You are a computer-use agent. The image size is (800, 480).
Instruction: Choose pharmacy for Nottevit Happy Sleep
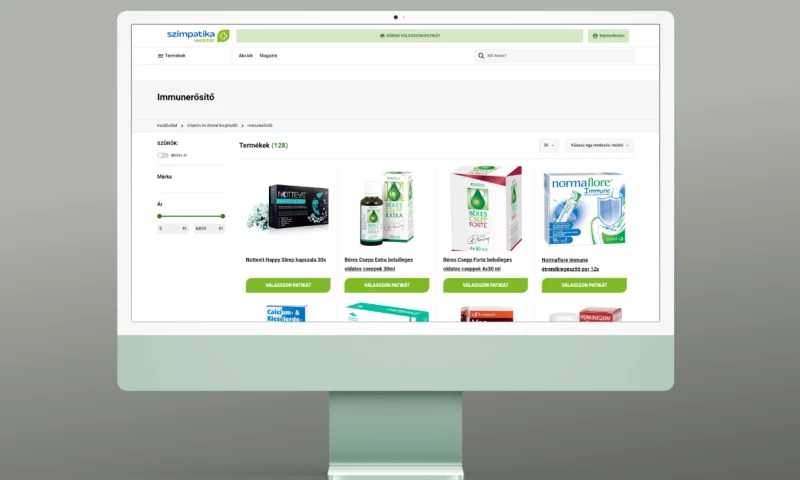coord(288,285)
